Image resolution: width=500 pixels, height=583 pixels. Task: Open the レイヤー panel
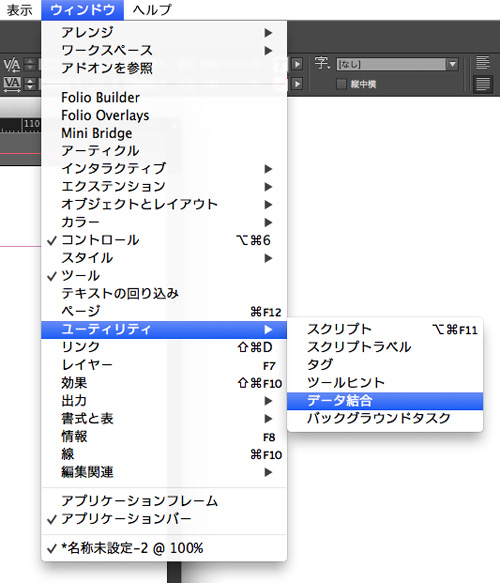(x=164, y=365)
